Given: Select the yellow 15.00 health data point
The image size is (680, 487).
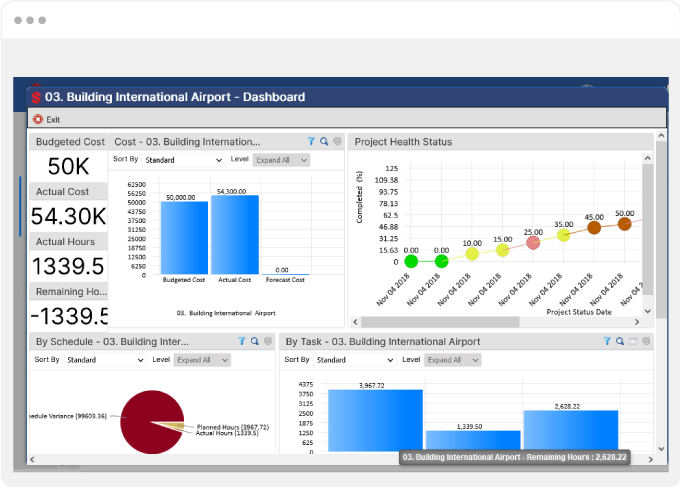Looking at the screenshot, I should pyautogui.click(x=502, y=250).
